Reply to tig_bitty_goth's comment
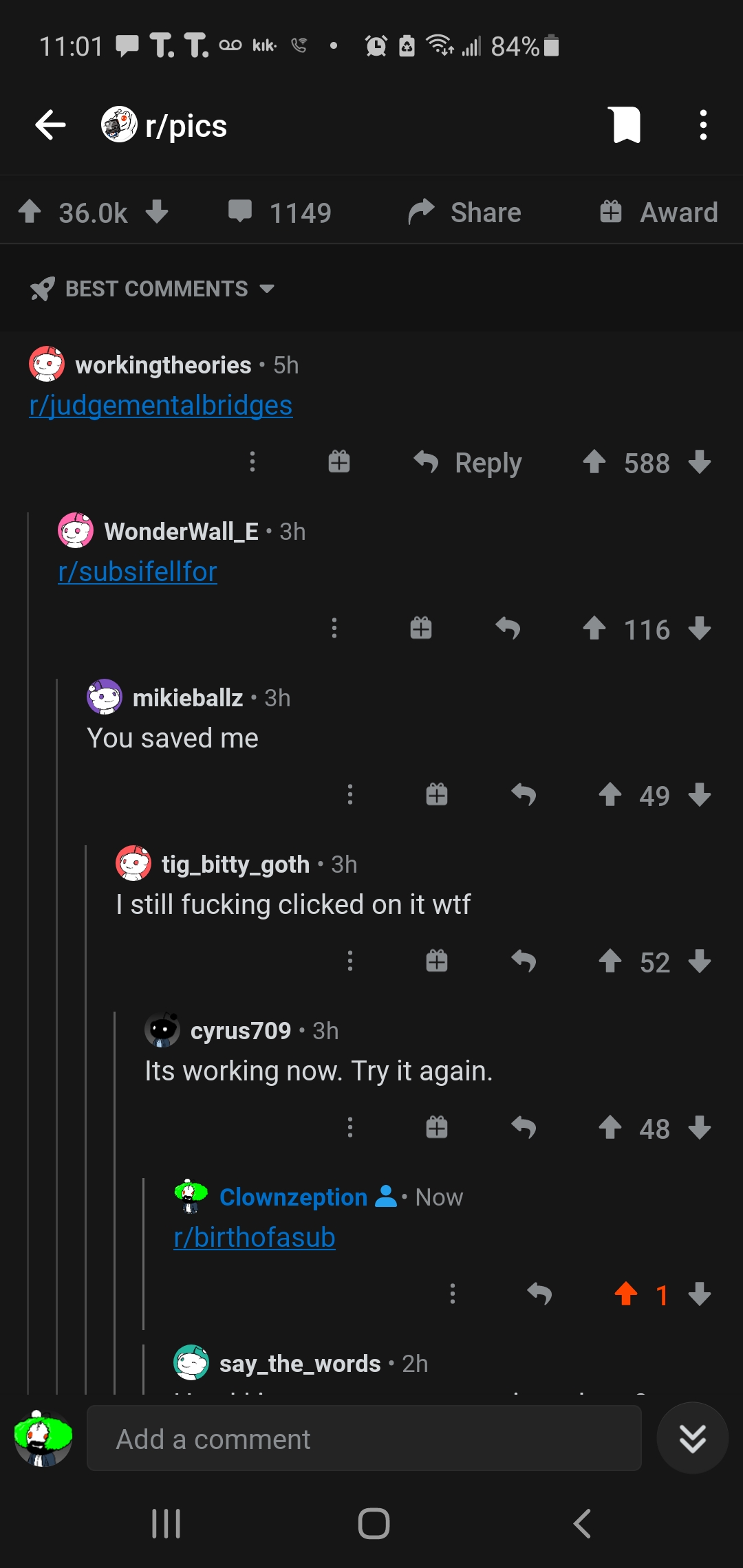 524,961
